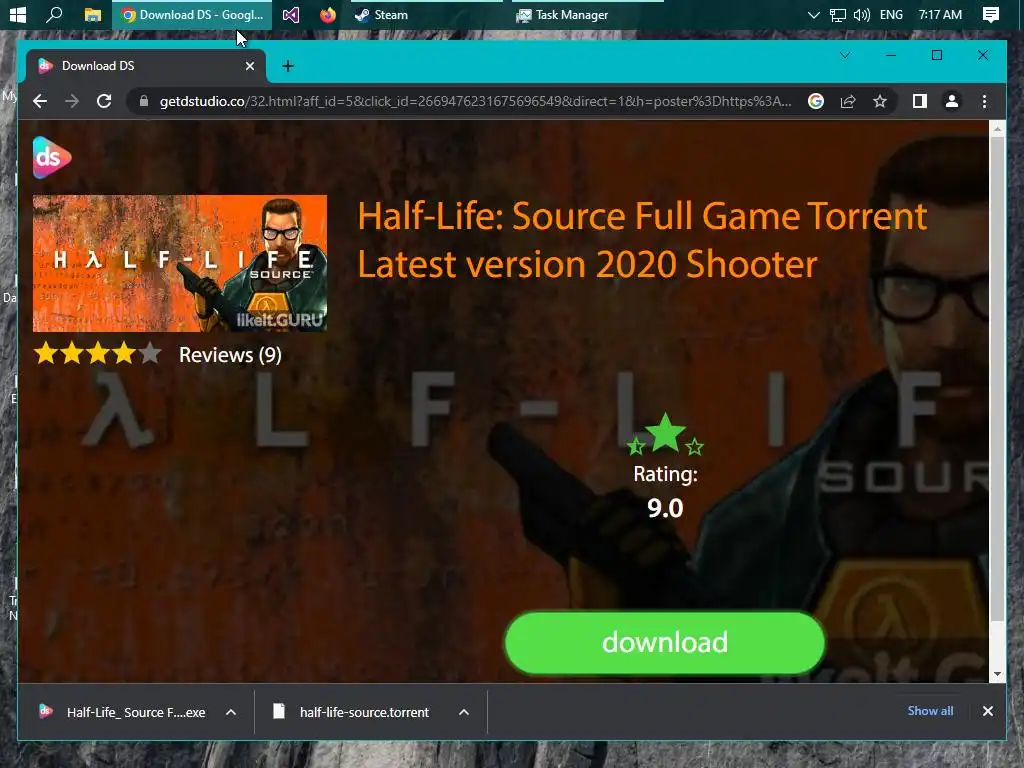Screen dimensions: 1024x768
Task: Open the notification center icon
Action: [991, 14]
